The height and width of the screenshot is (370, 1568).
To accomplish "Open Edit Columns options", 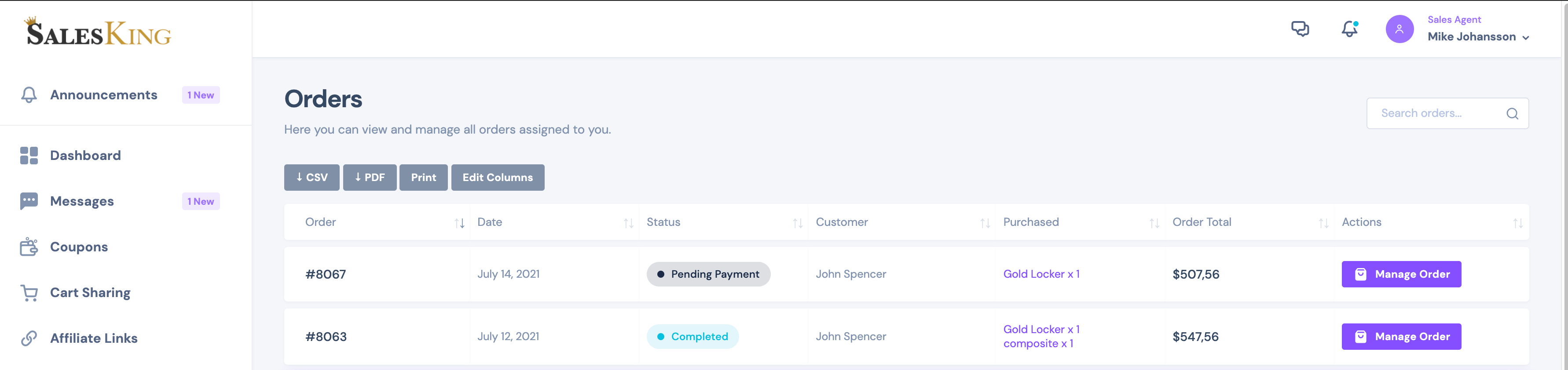I will 497,178.
